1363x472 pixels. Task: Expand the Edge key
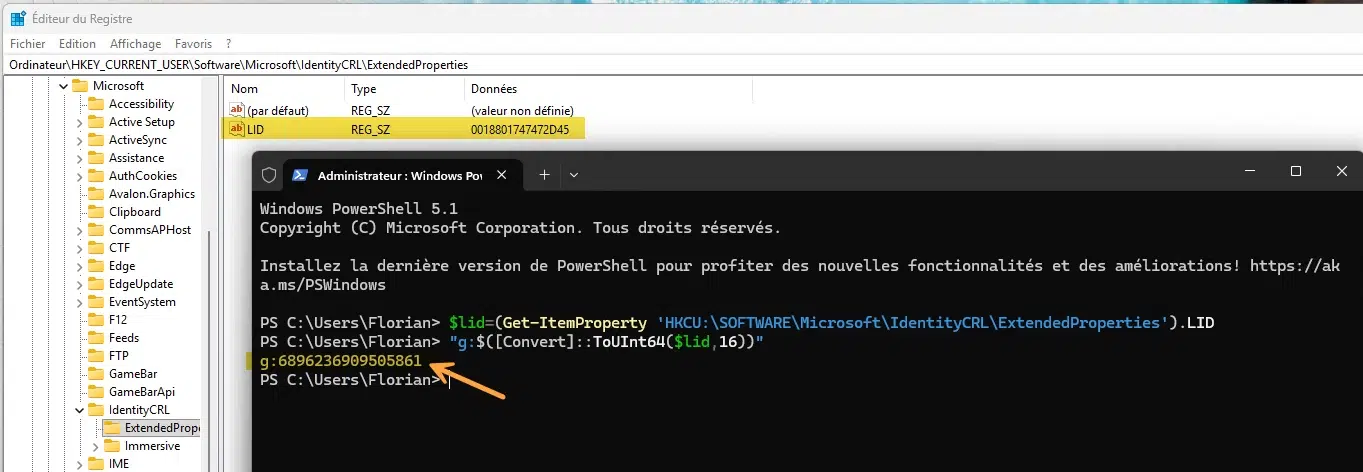point(80,266)
